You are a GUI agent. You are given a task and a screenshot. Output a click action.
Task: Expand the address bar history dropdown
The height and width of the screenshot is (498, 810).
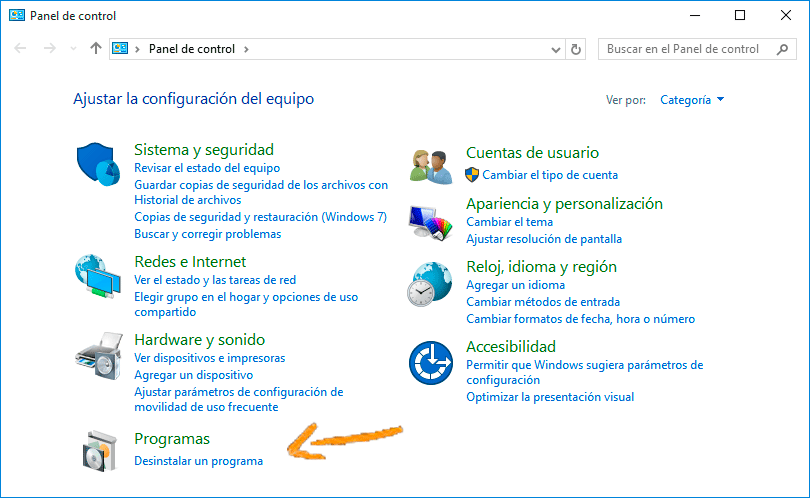click(x=557, y=49)
